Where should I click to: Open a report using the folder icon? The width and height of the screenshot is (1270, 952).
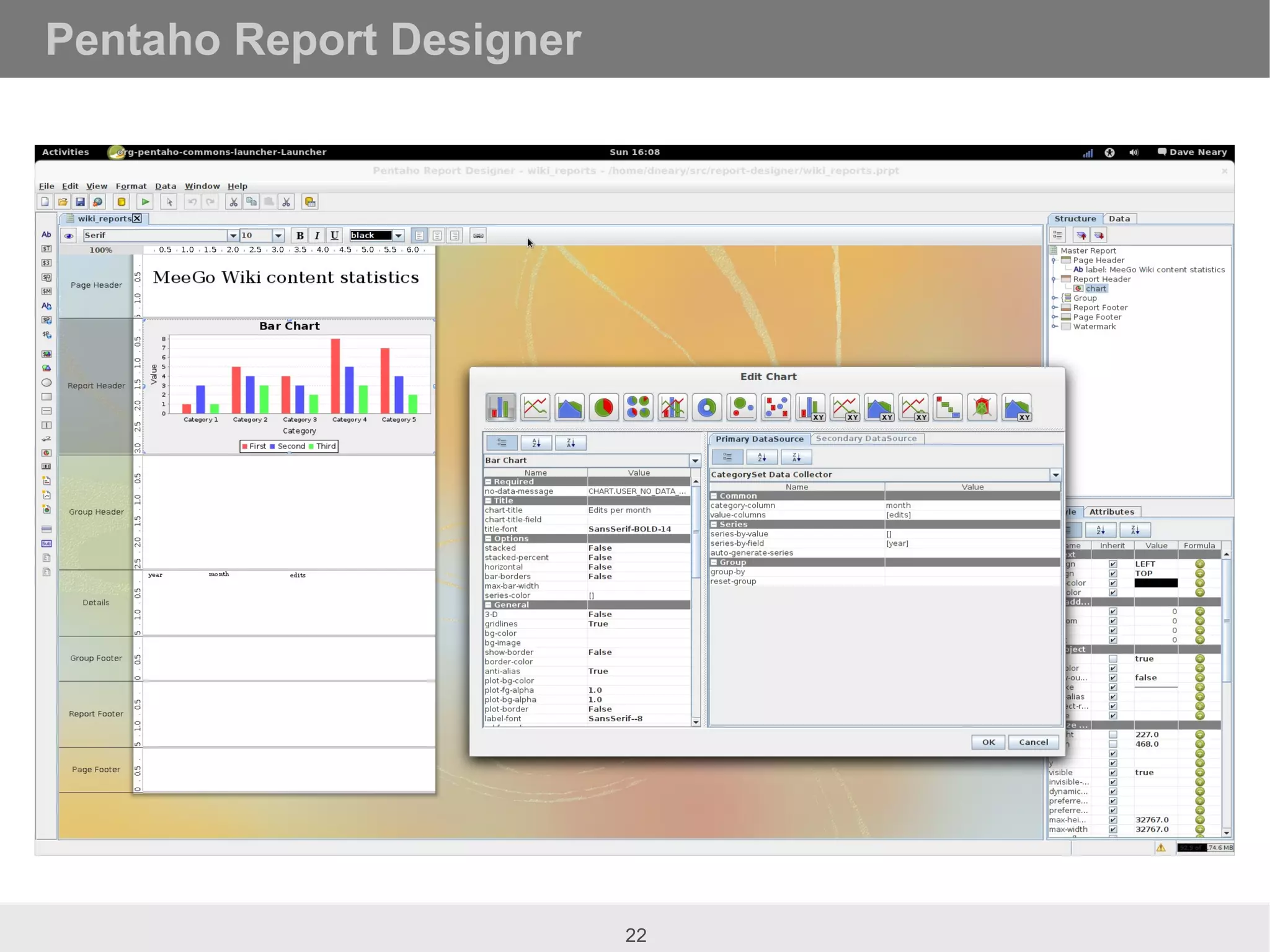point(63,202)
